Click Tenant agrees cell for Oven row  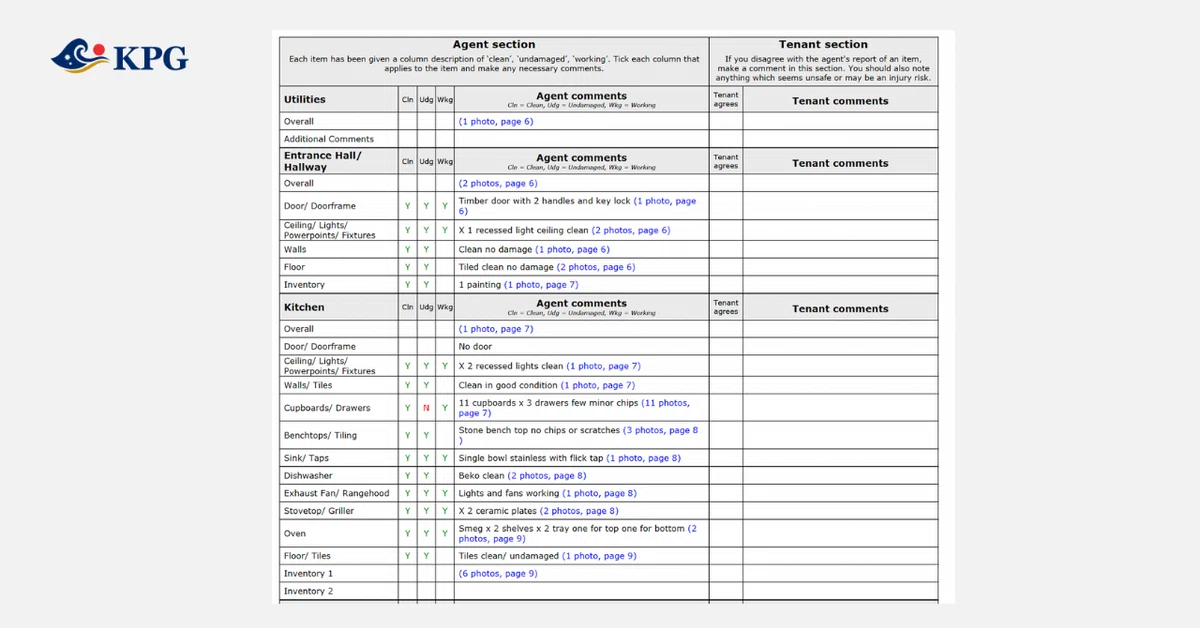(726, 533)
